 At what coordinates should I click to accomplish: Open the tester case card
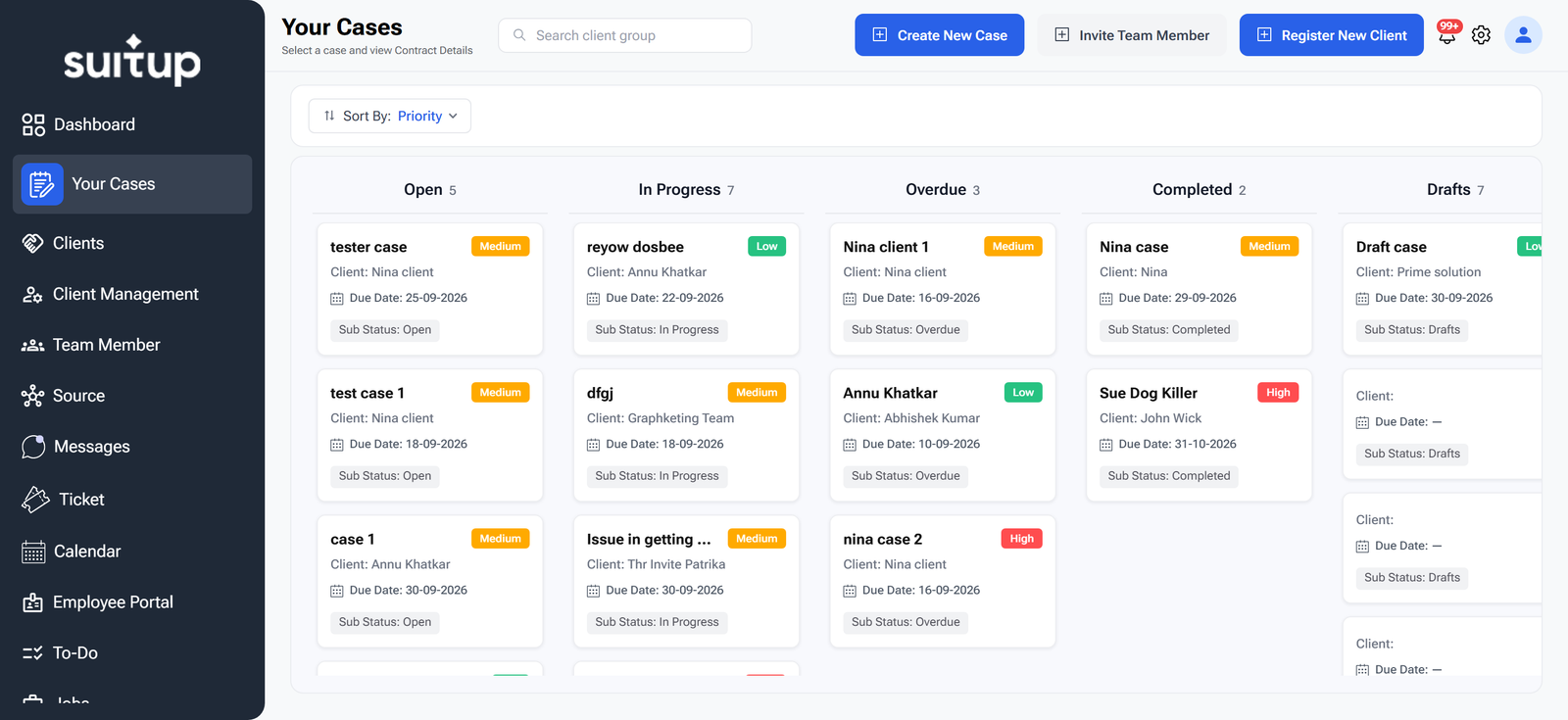[x=430, y=289]
